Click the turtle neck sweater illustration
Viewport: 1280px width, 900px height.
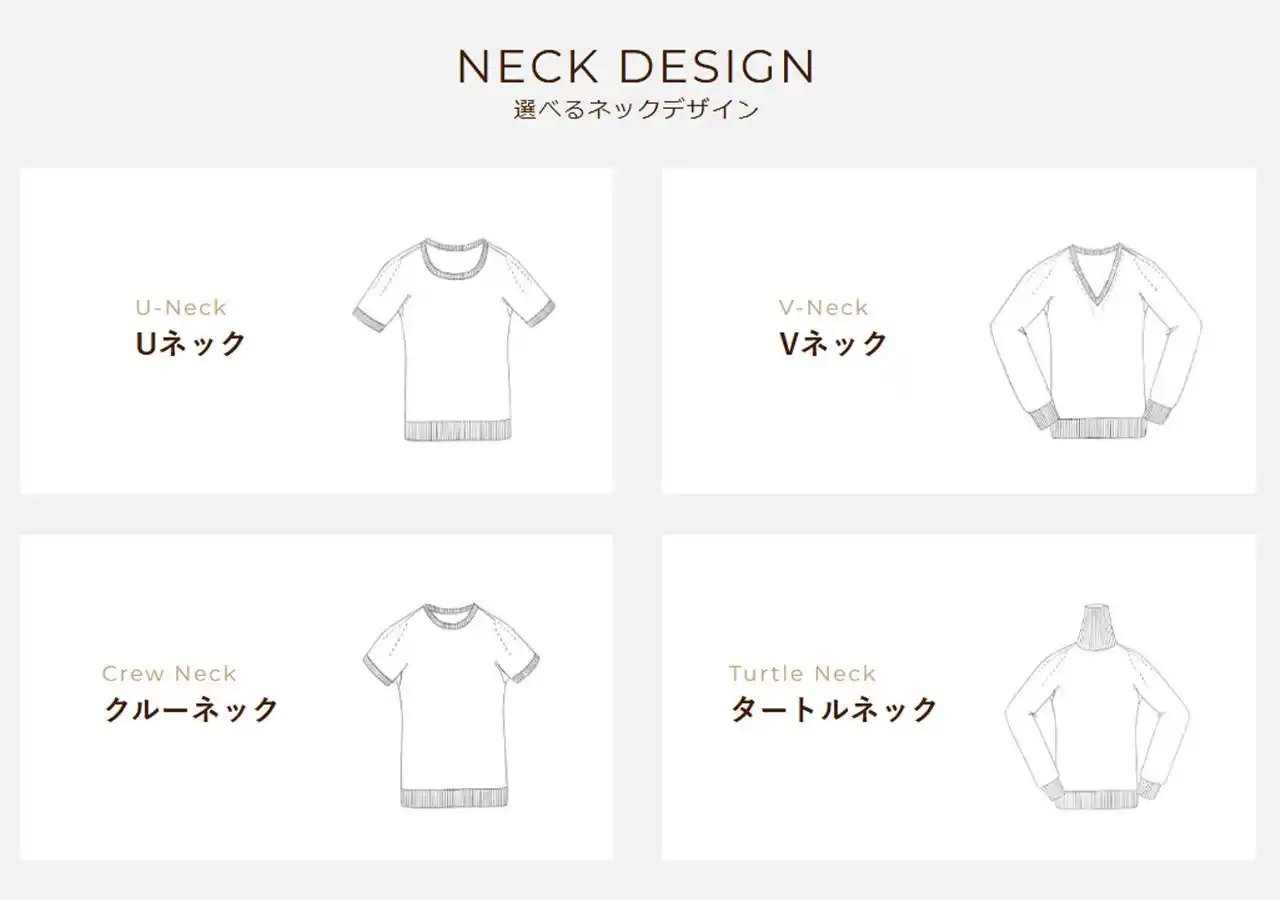1097,706
